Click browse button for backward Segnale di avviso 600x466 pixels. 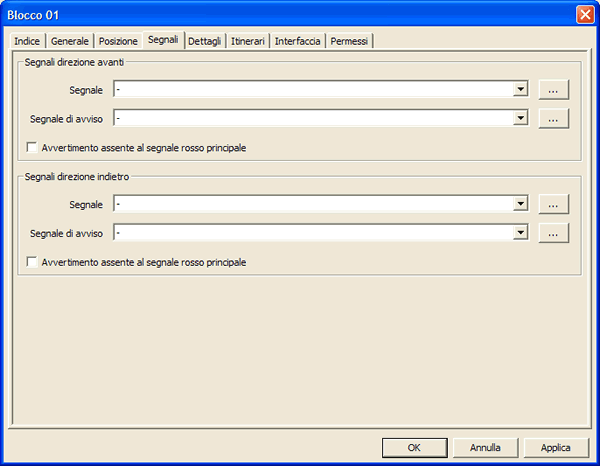click(x=554, y=233)
